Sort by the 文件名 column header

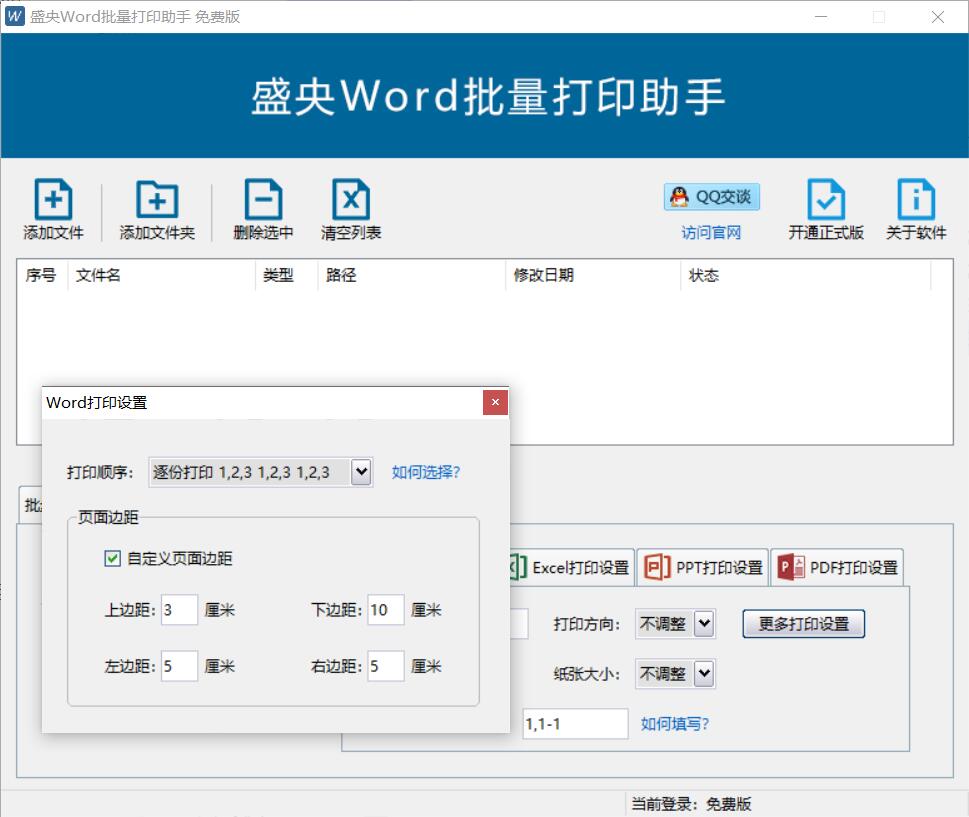point(162,275)
